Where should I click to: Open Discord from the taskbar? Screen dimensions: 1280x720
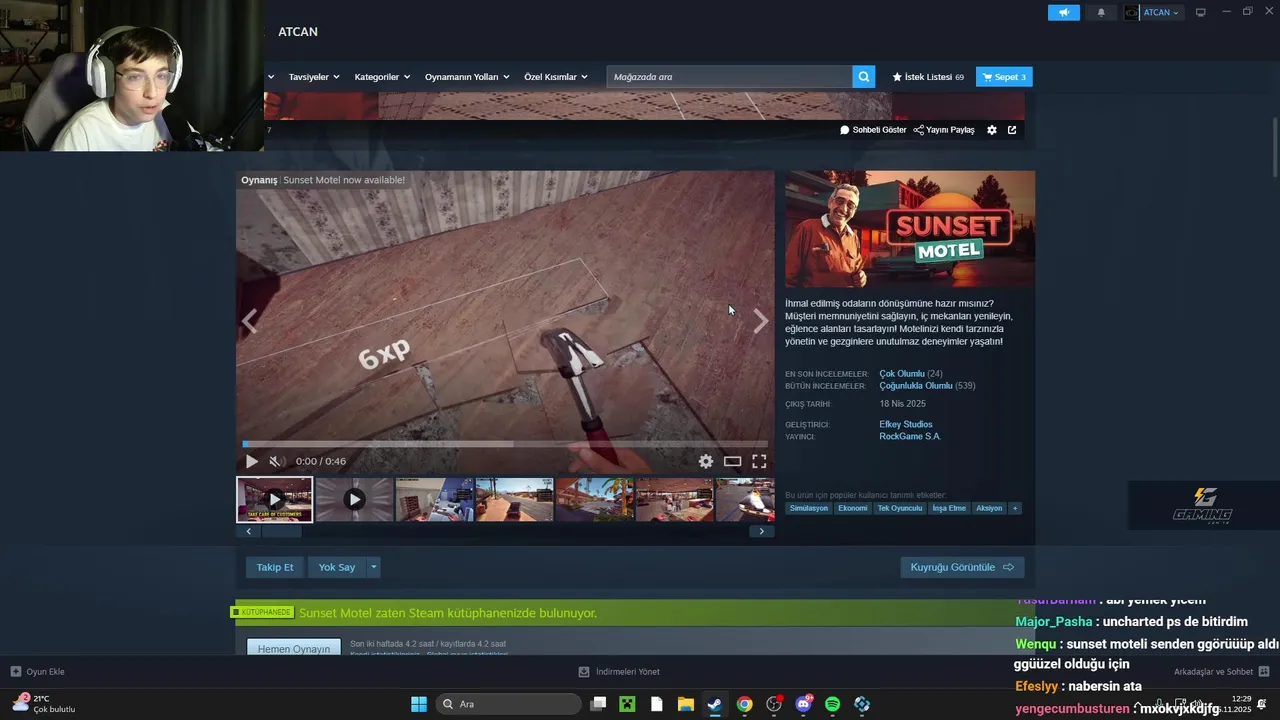pos(803,704)
